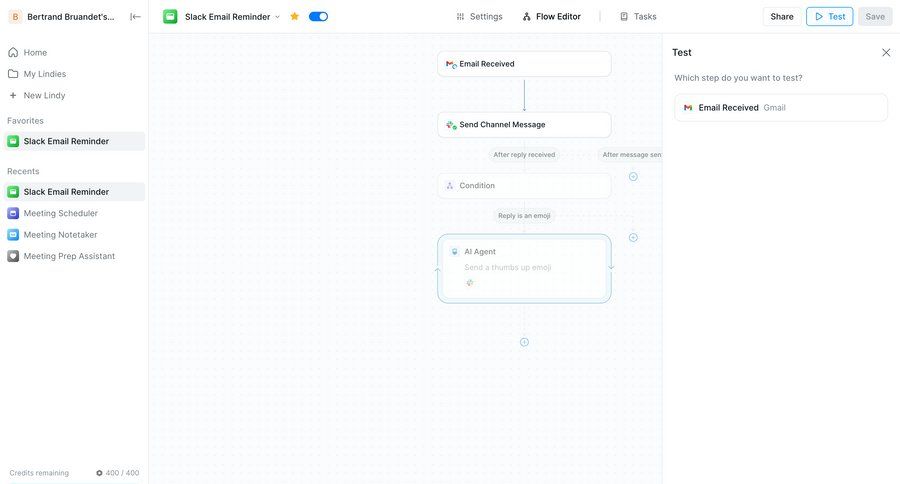Add step via plus below AI Agent
Screen dimensions: 900x484
click(524, 342)
